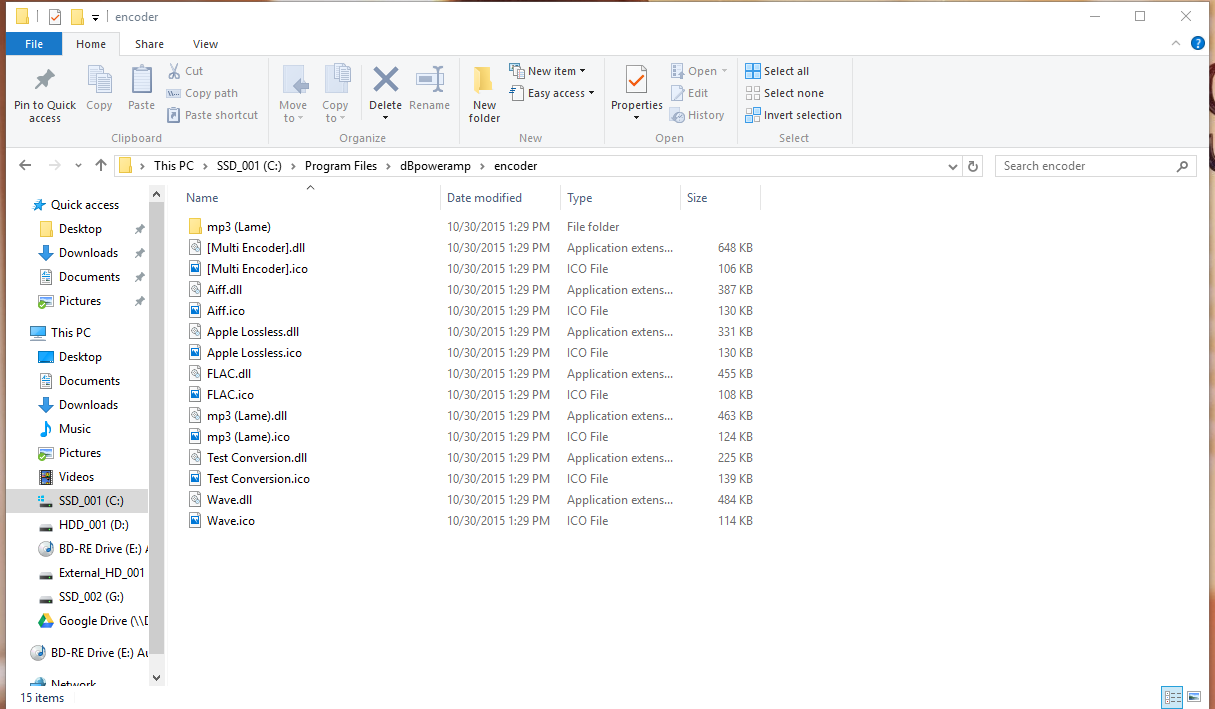Click the Search encoder input box
Viewport: 1215px width, 709px height.
pyautogui.click(x=1085, y=166)
